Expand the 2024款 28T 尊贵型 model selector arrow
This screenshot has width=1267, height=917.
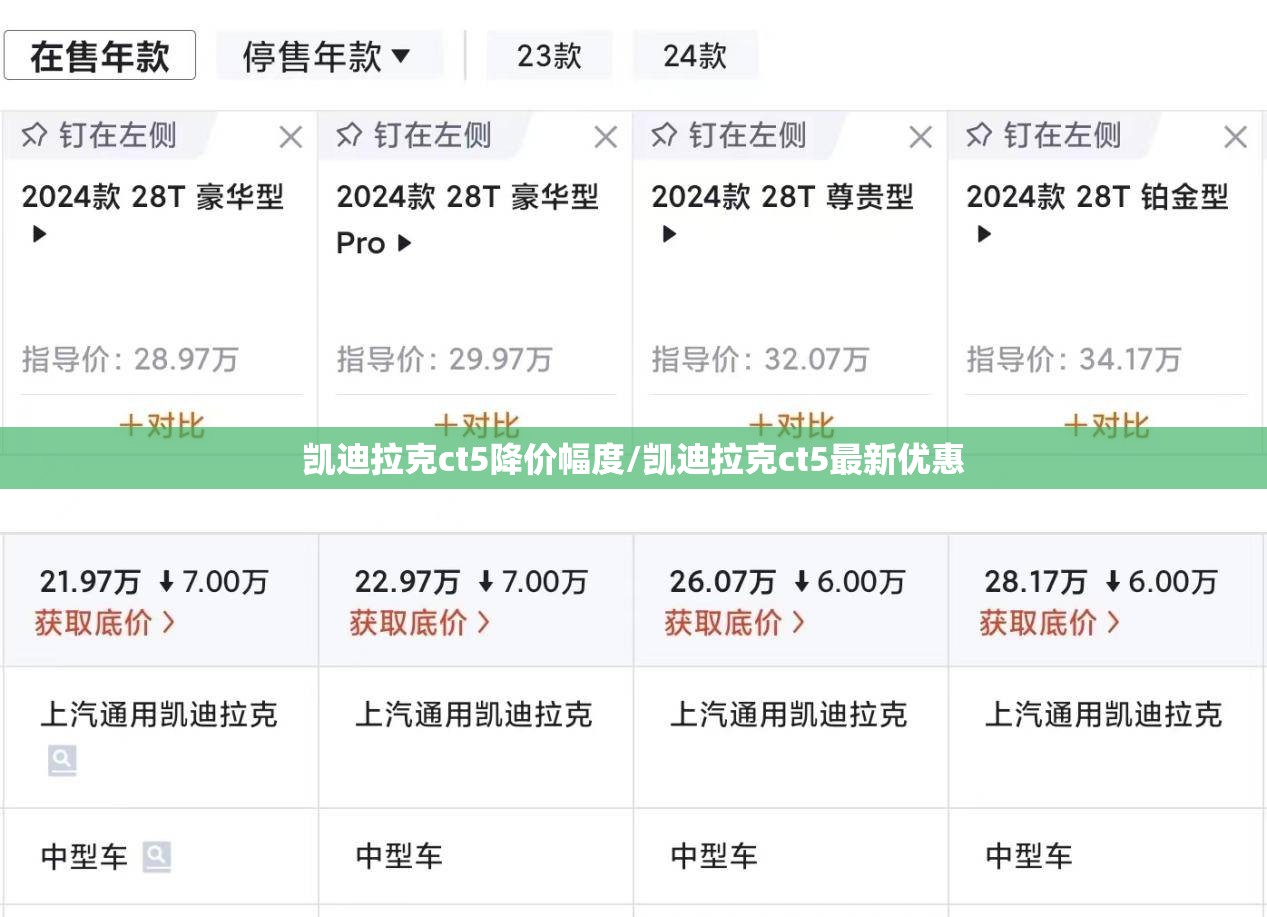click(669, 234)
